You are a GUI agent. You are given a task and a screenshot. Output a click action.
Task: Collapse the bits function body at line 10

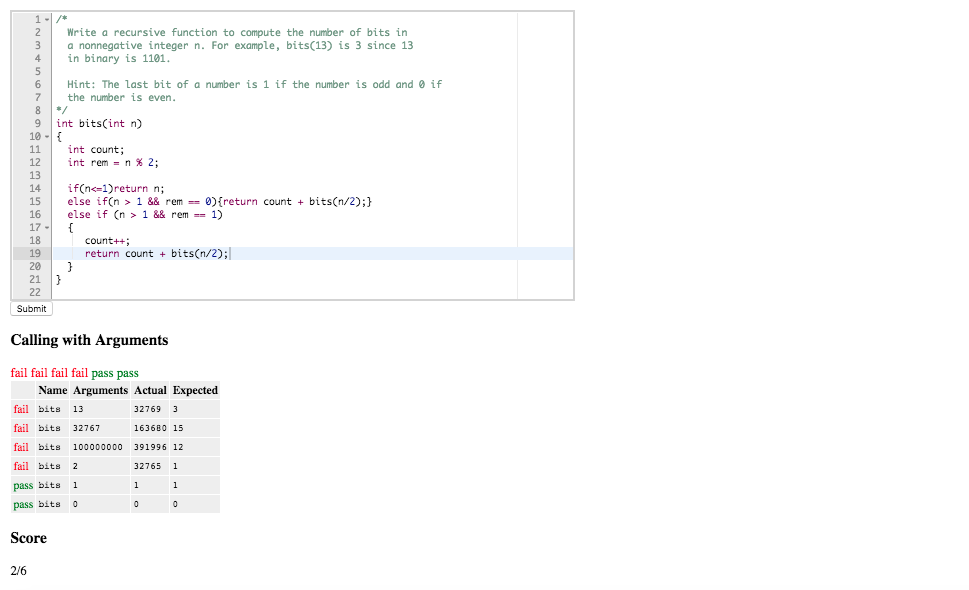point(46,136)
